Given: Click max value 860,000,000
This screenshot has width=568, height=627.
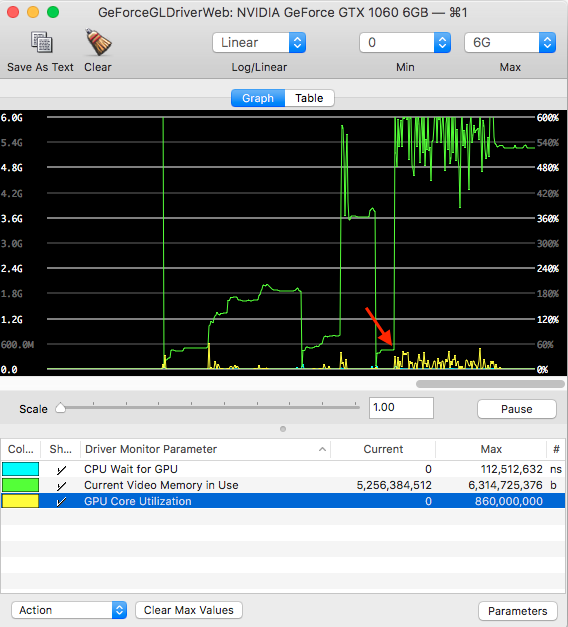Looking at the screenshot, I should coord(508,501).
